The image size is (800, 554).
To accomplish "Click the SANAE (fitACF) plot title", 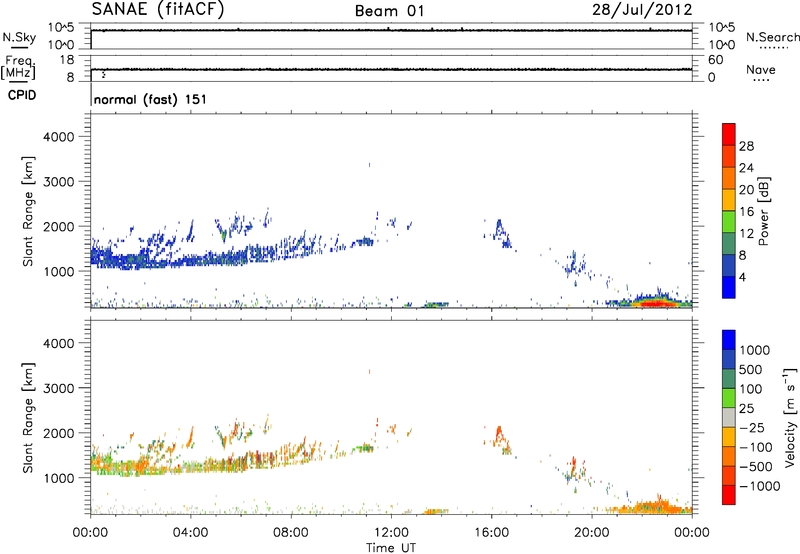I will 158,10.
